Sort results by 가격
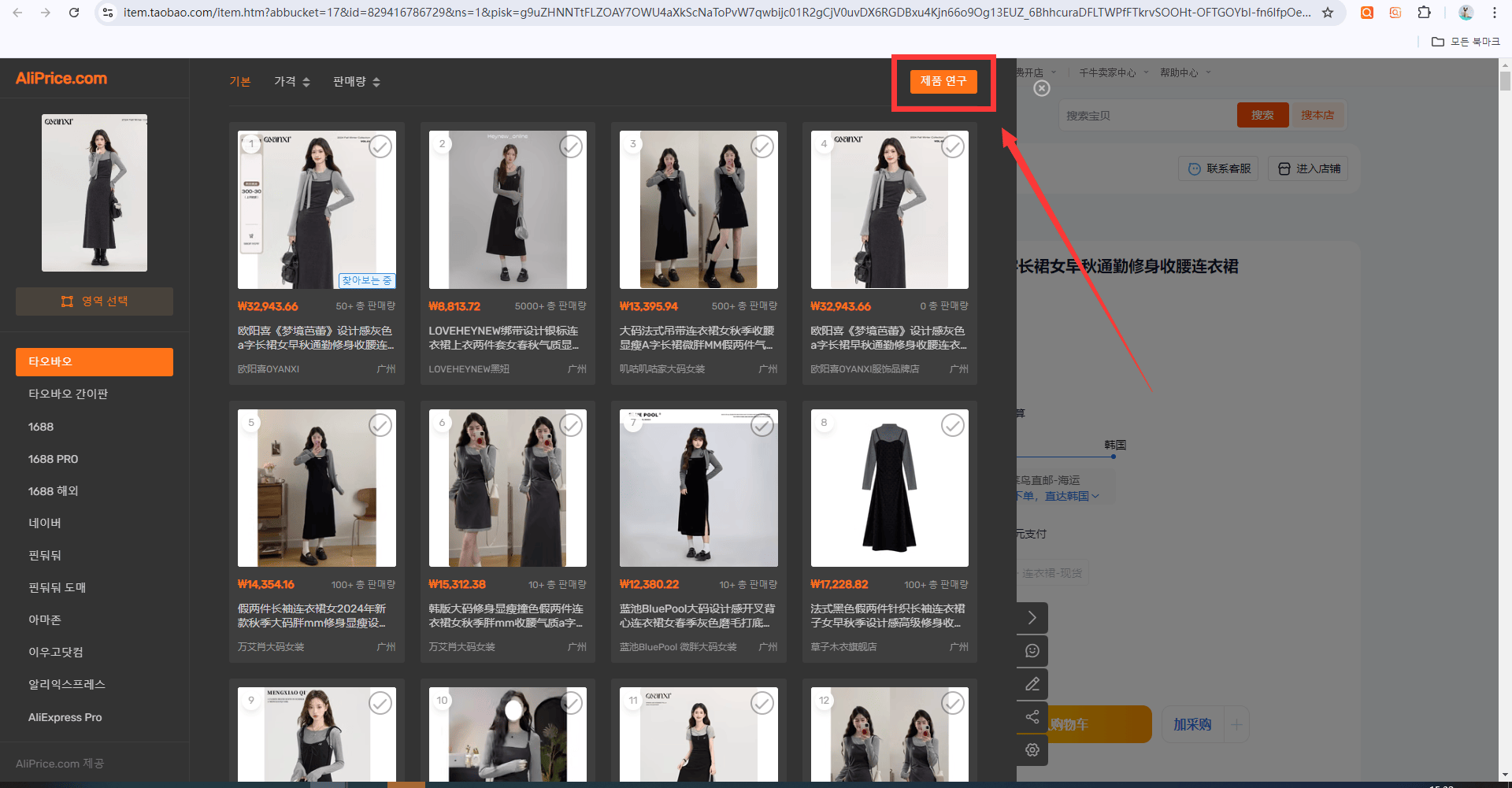This screenshot has height=788, width=1512. tap(292, 82)
